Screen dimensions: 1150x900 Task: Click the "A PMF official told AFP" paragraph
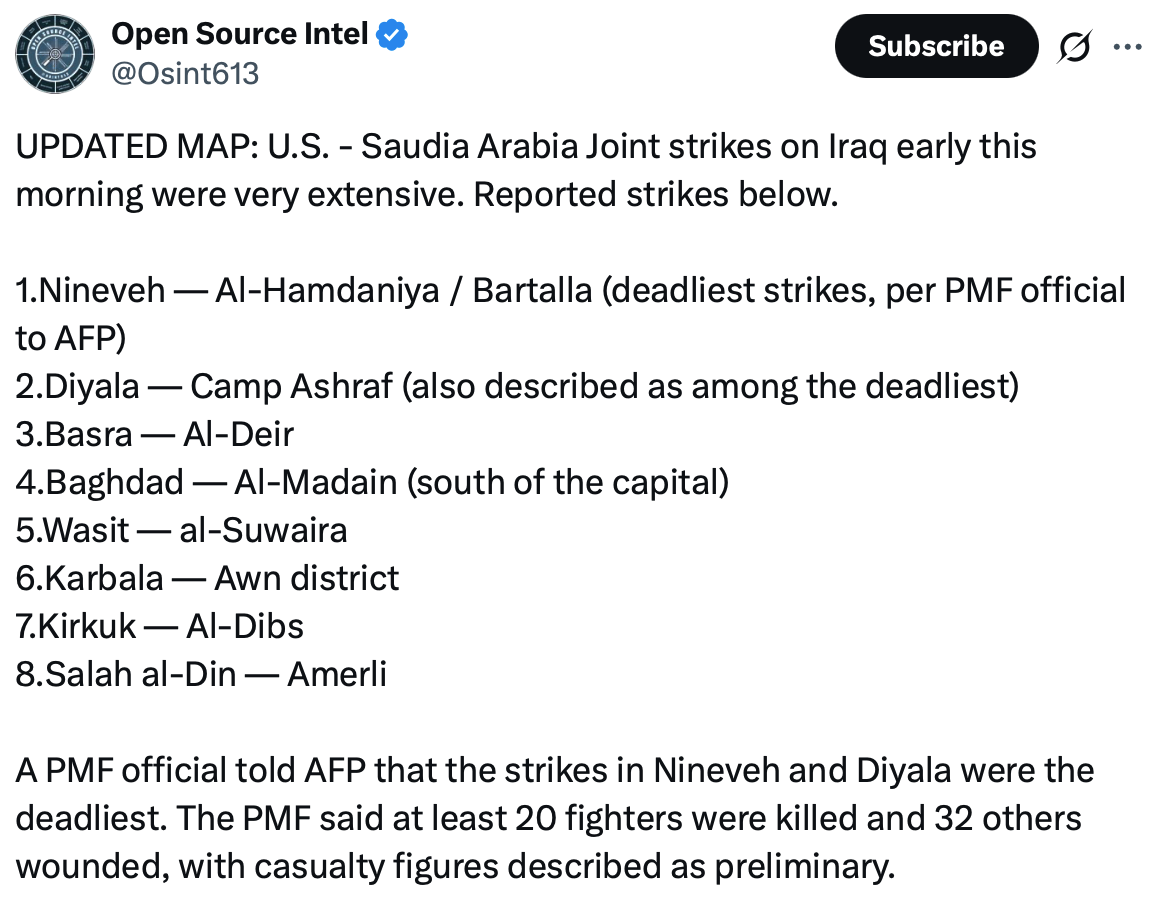(x=555, y=818)
